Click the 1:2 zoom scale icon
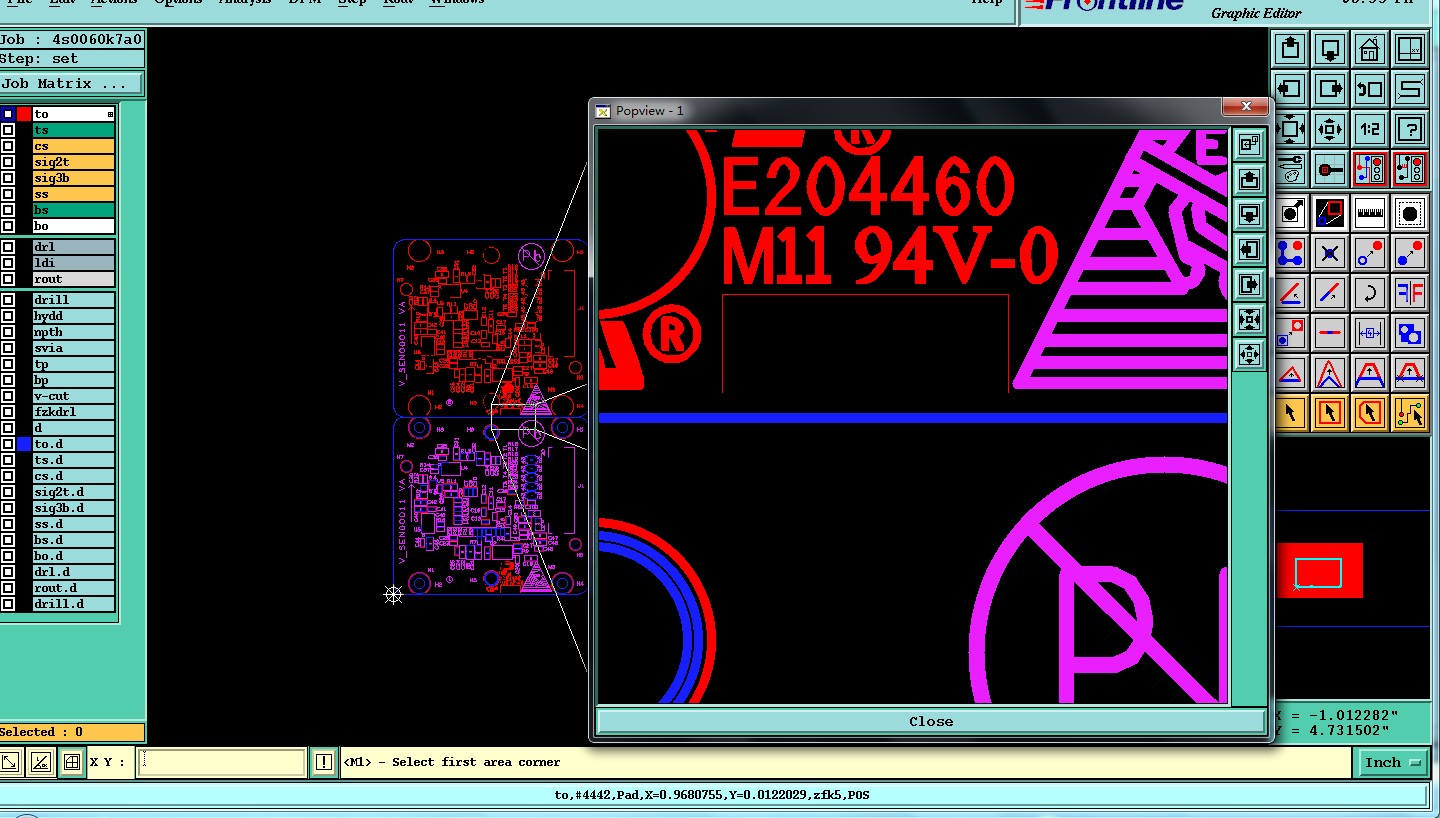 click(1370, 129)
